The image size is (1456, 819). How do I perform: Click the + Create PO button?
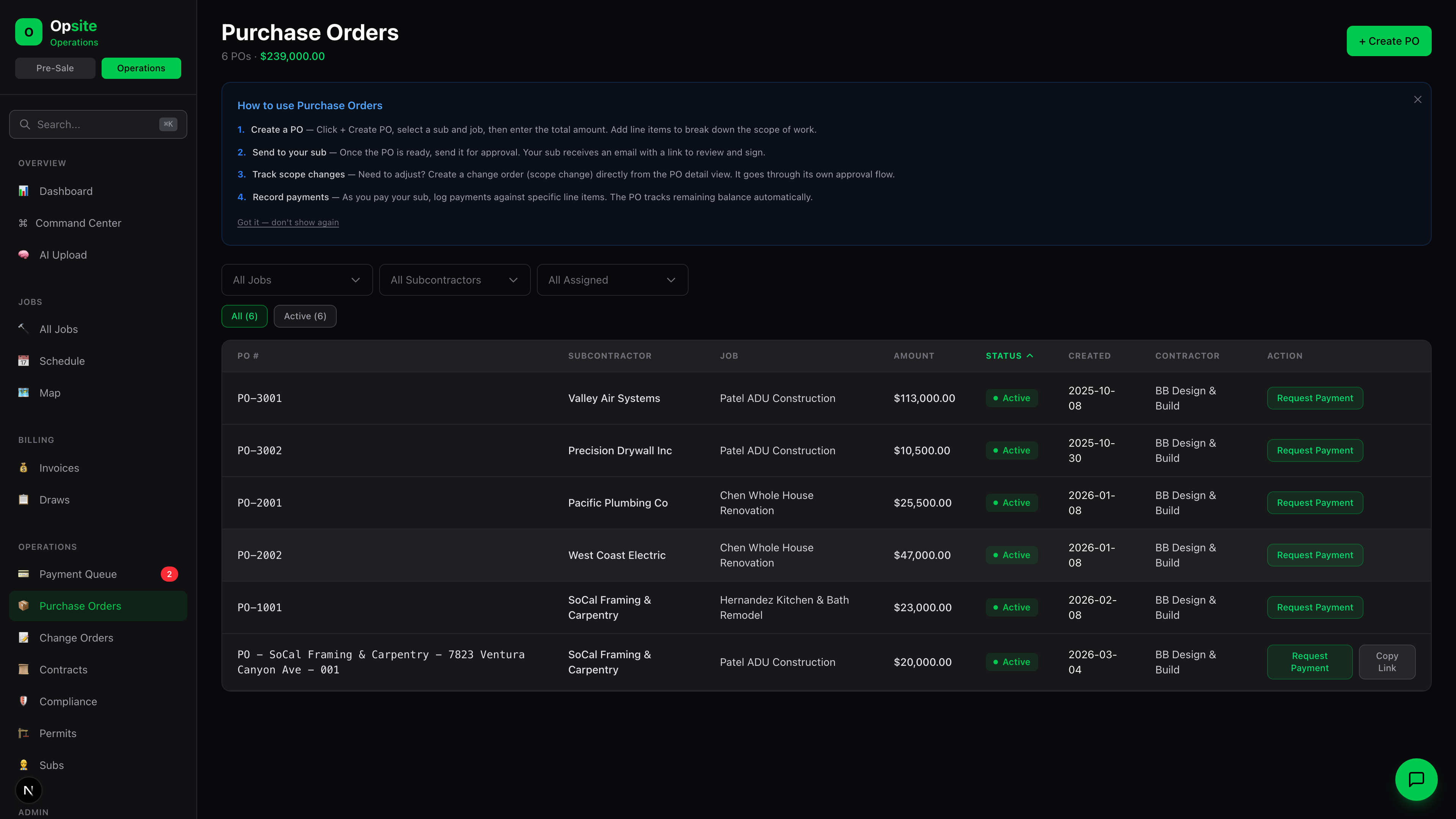click(1389, 41)
